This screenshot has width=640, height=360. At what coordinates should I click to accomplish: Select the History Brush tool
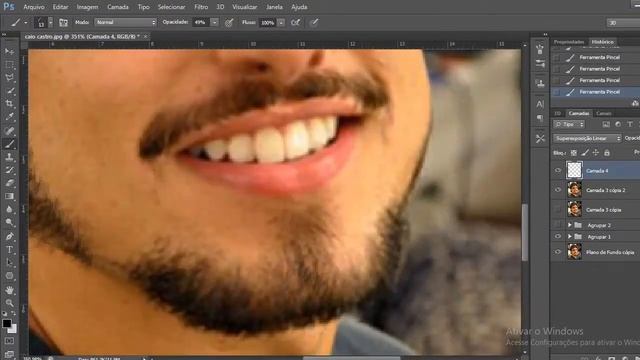point(9,170)
